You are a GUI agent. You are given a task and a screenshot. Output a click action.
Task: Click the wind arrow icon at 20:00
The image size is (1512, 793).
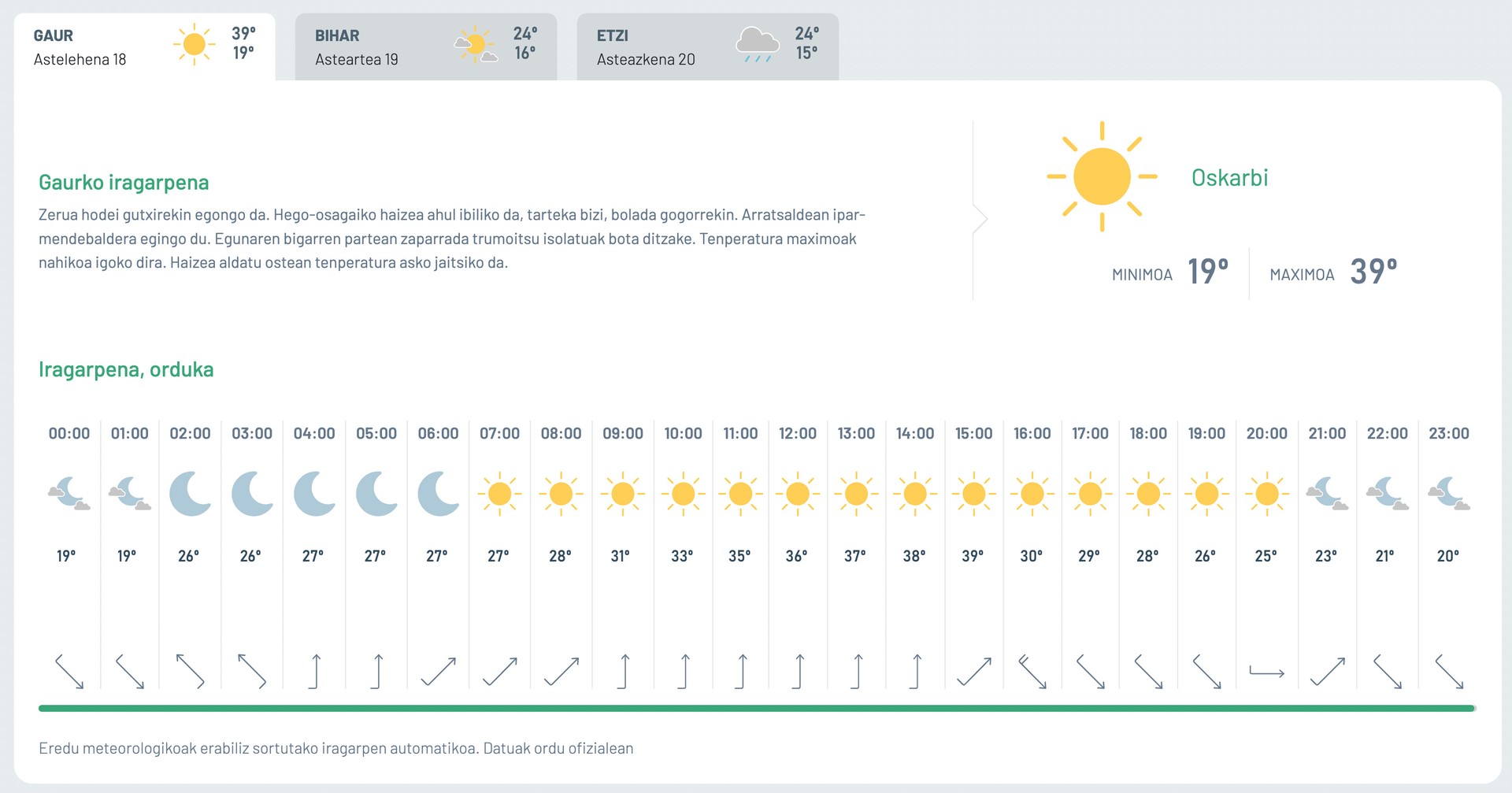(x=1267, y=672)
